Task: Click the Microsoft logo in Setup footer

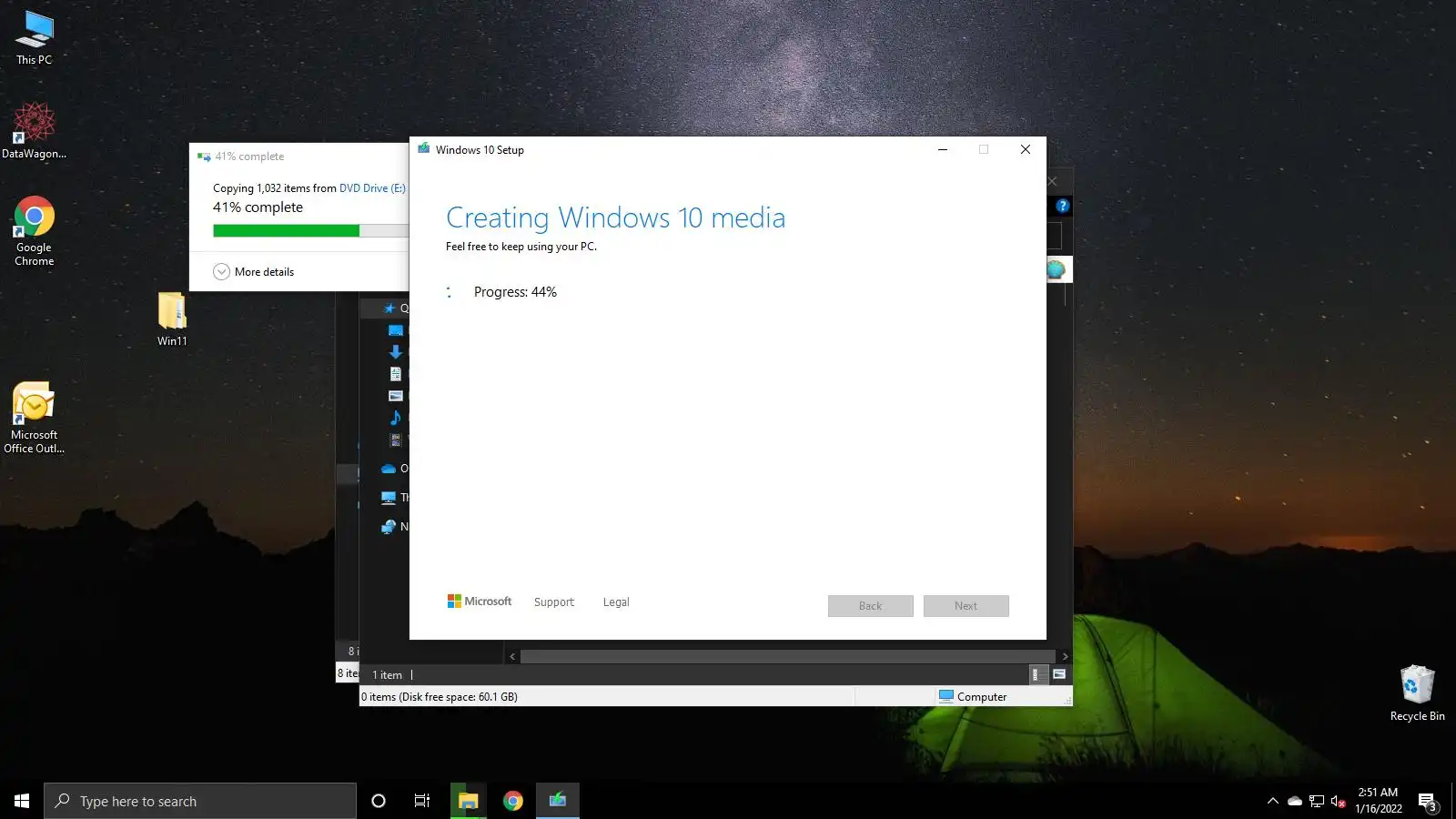Action: (x=480, y=602)
